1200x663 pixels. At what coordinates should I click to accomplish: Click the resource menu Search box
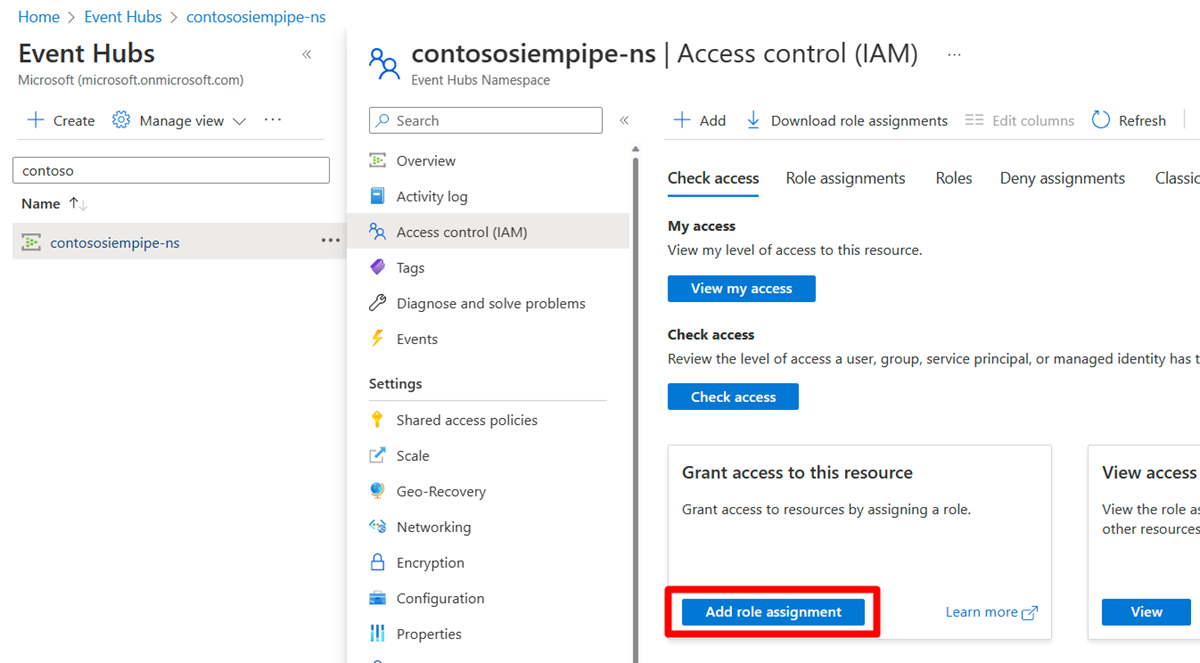tap(486, 120)
